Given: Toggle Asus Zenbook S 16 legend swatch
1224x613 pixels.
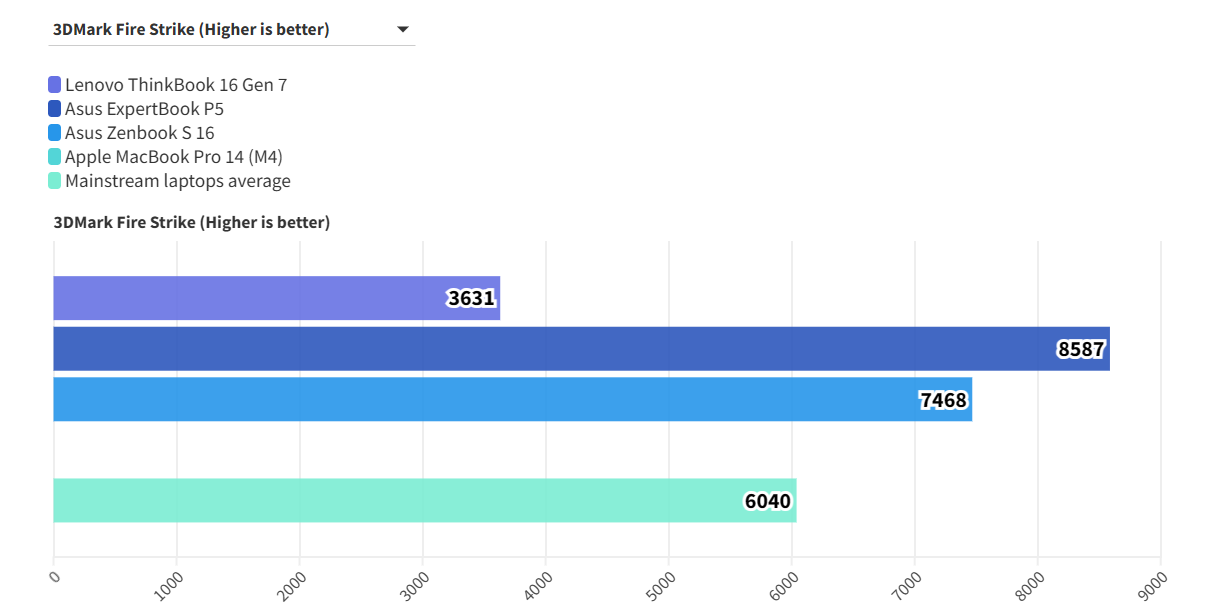Looking at the screenshot, I should pyautogui.click(x=54, y=133).
